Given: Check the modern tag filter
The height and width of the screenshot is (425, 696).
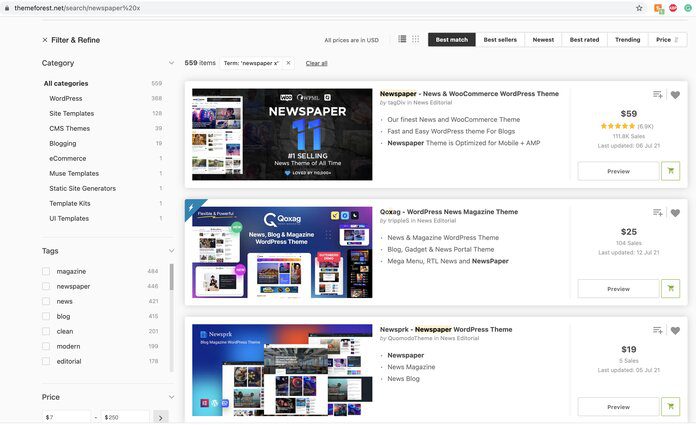Looking at the screenshot, I should tap(46, 346).
